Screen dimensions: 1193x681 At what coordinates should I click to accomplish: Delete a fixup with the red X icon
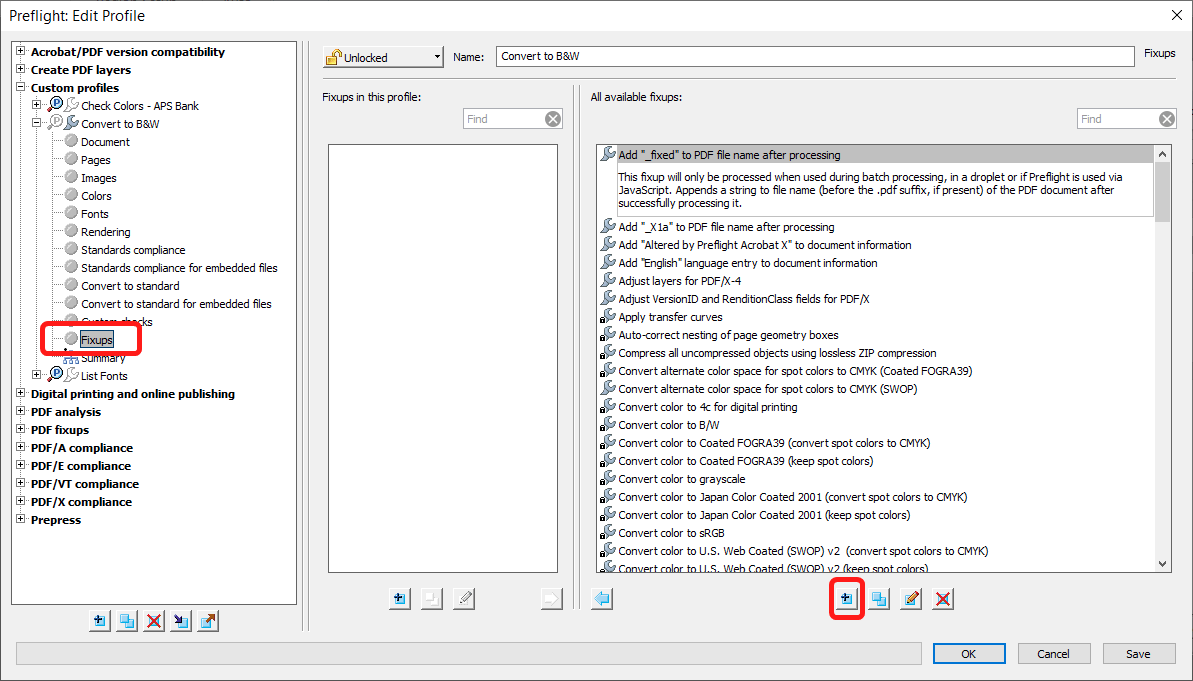click(941, 598)
